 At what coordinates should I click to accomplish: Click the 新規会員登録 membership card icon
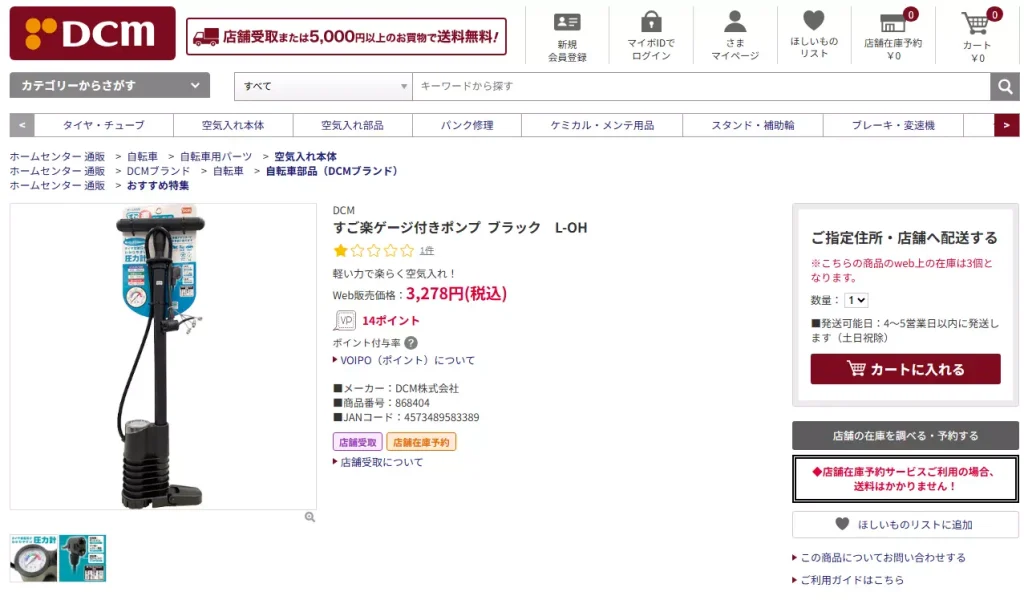point(567,23)
